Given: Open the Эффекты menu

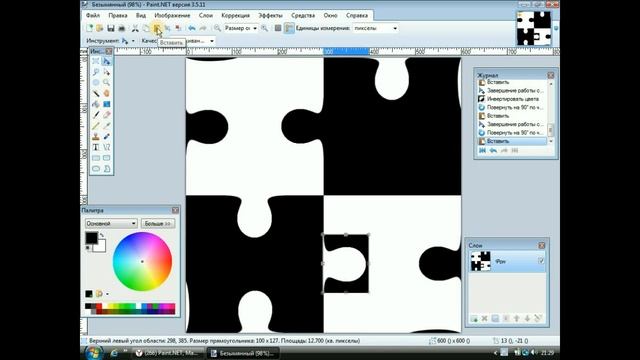Looking at the screenshot, I should 270,15.
